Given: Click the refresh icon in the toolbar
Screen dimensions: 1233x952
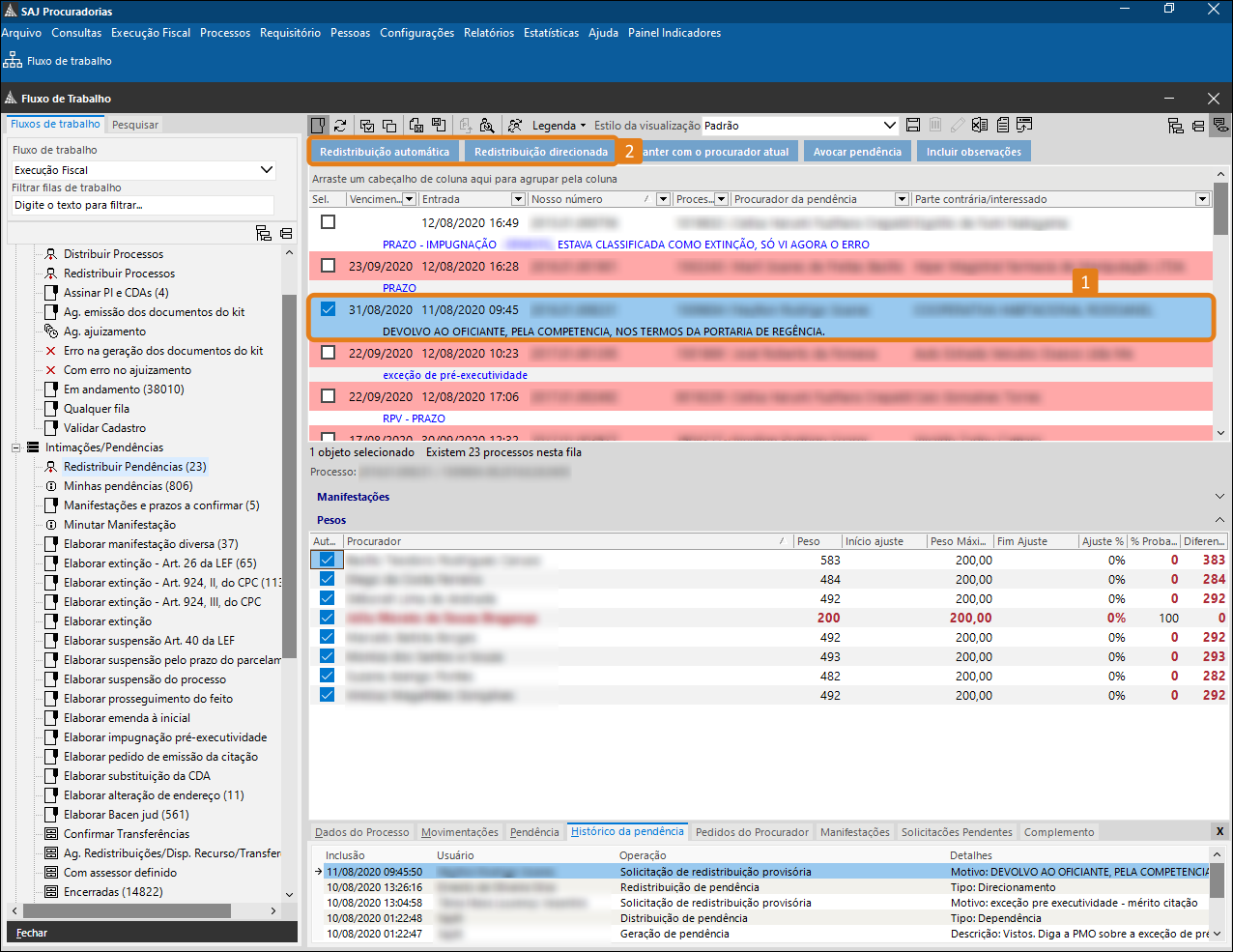Looking at the screenshot, I should click(x=340, y=126).
